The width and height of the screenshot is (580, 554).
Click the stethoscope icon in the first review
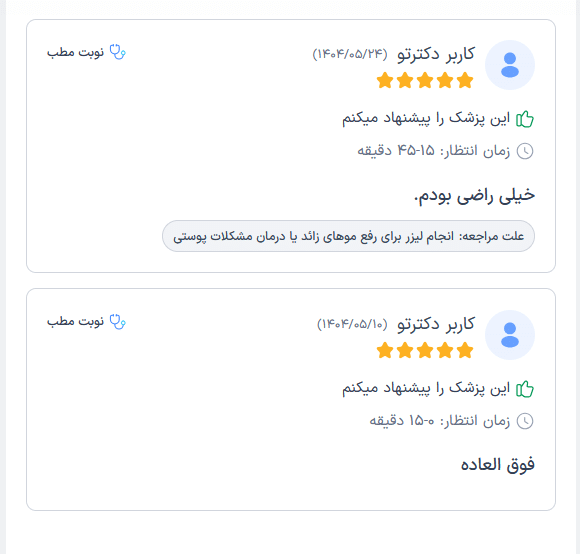(118, 52)
